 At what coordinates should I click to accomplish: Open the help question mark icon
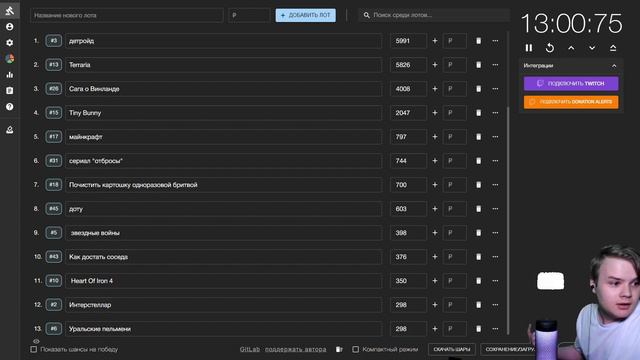coord(10,107)
